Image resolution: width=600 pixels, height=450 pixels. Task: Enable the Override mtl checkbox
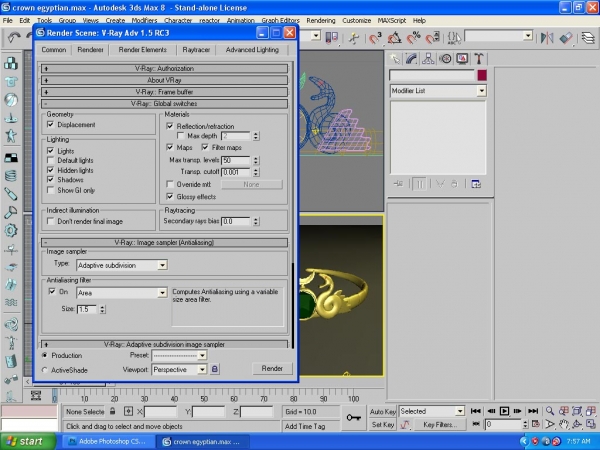(x=170, y=184)
